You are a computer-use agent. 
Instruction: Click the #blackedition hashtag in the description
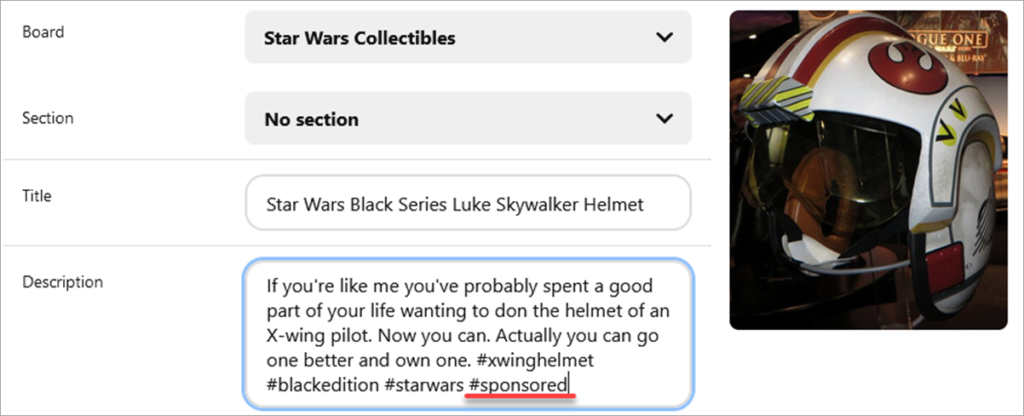pyautogui.click(x=322, y=385)
